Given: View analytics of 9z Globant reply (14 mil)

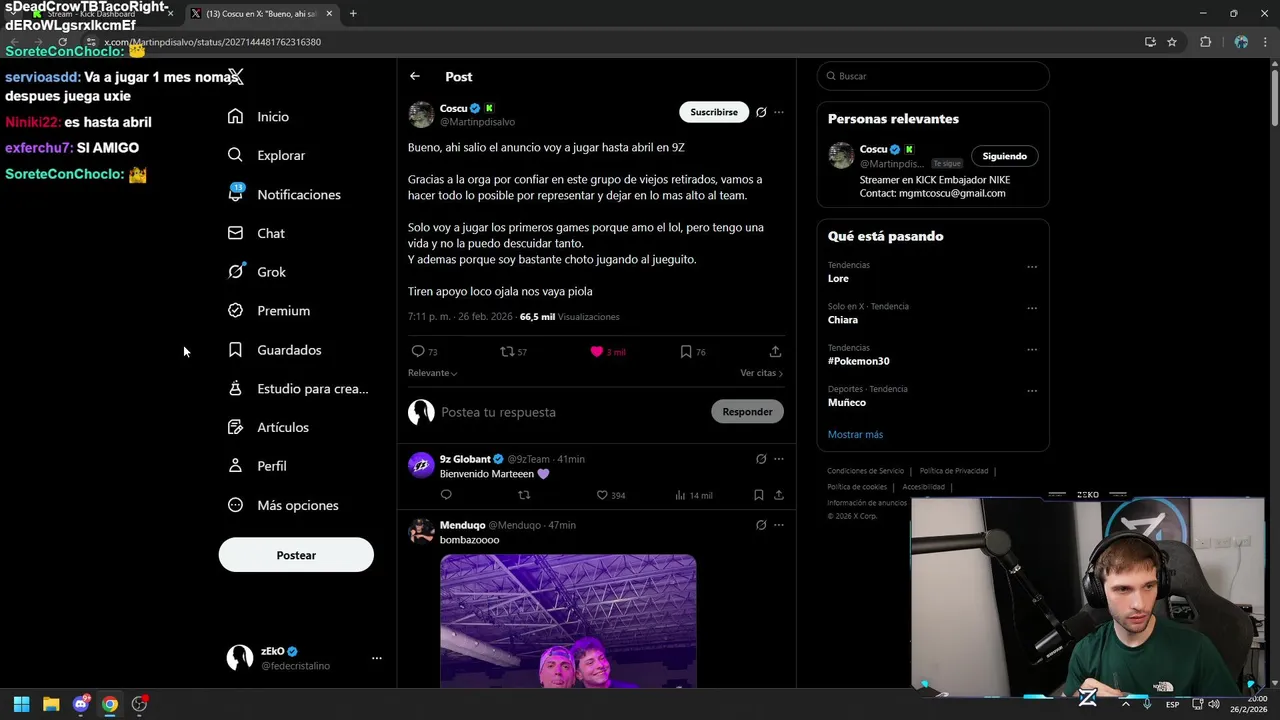Looking at the screenshot, I should click(693, 495).
